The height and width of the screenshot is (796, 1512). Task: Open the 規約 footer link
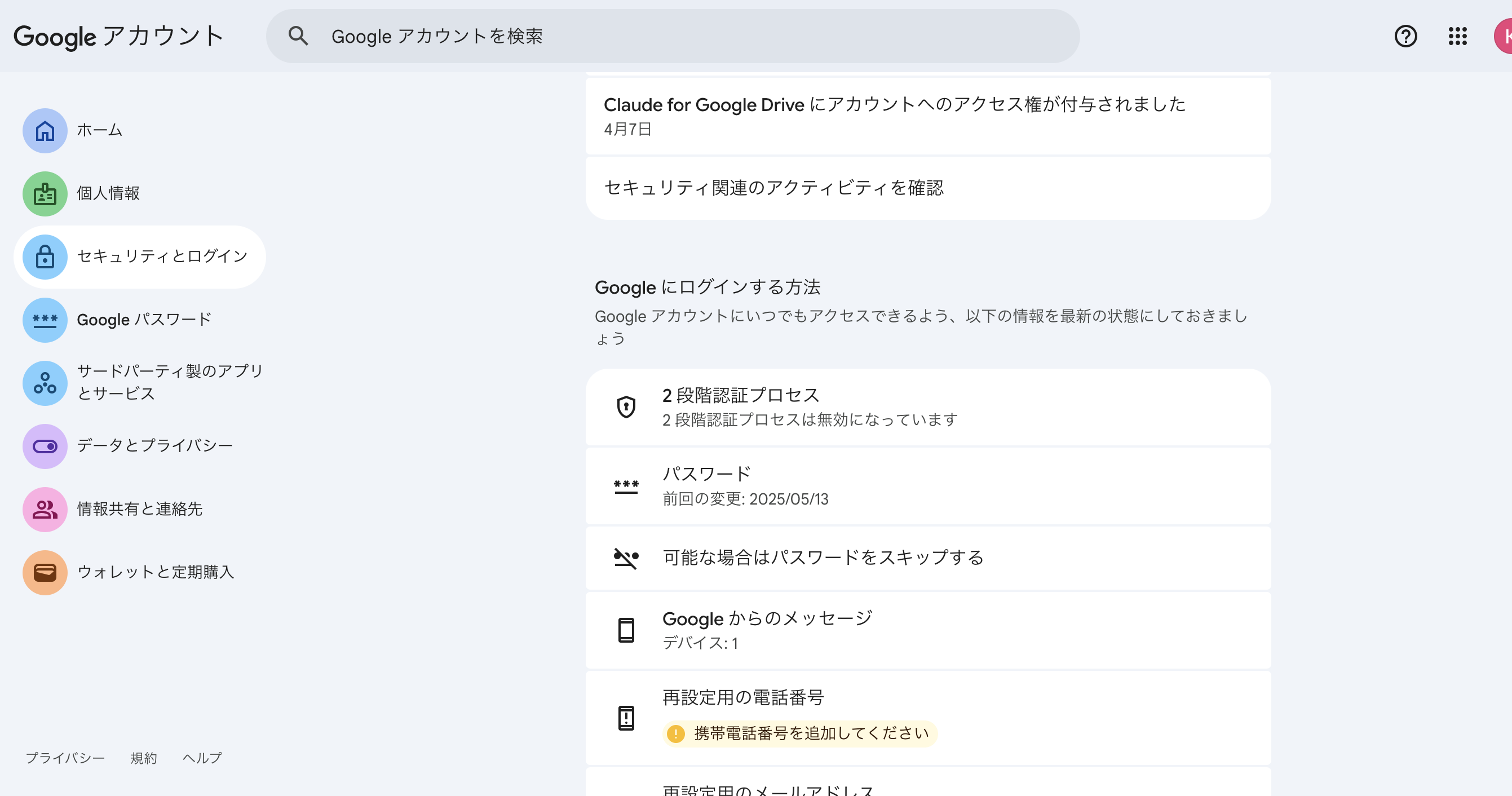pyautogui.click(x=144, y=758)
